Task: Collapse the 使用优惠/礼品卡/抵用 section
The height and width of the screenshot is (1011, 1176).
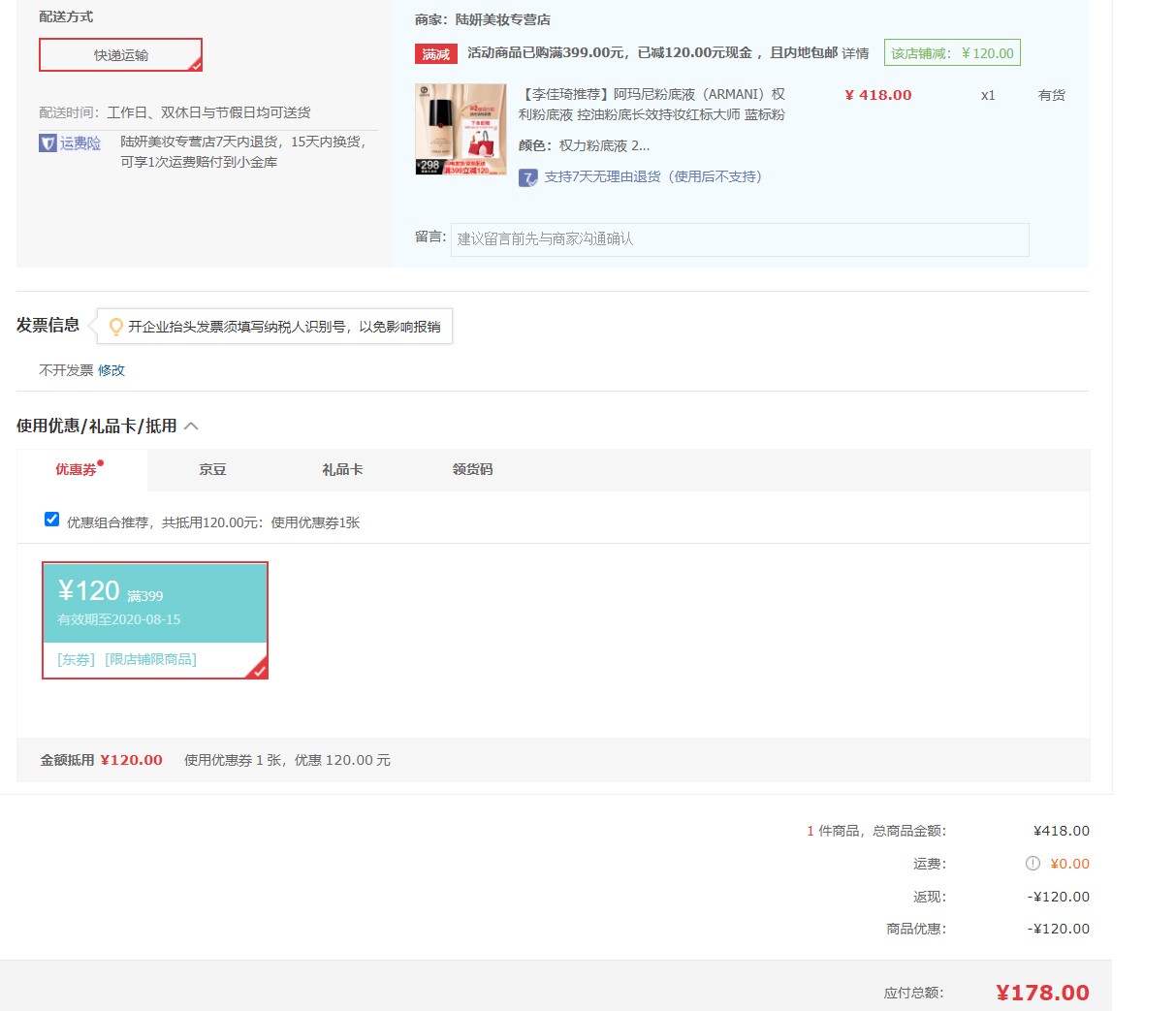Action: click(191, 427)
